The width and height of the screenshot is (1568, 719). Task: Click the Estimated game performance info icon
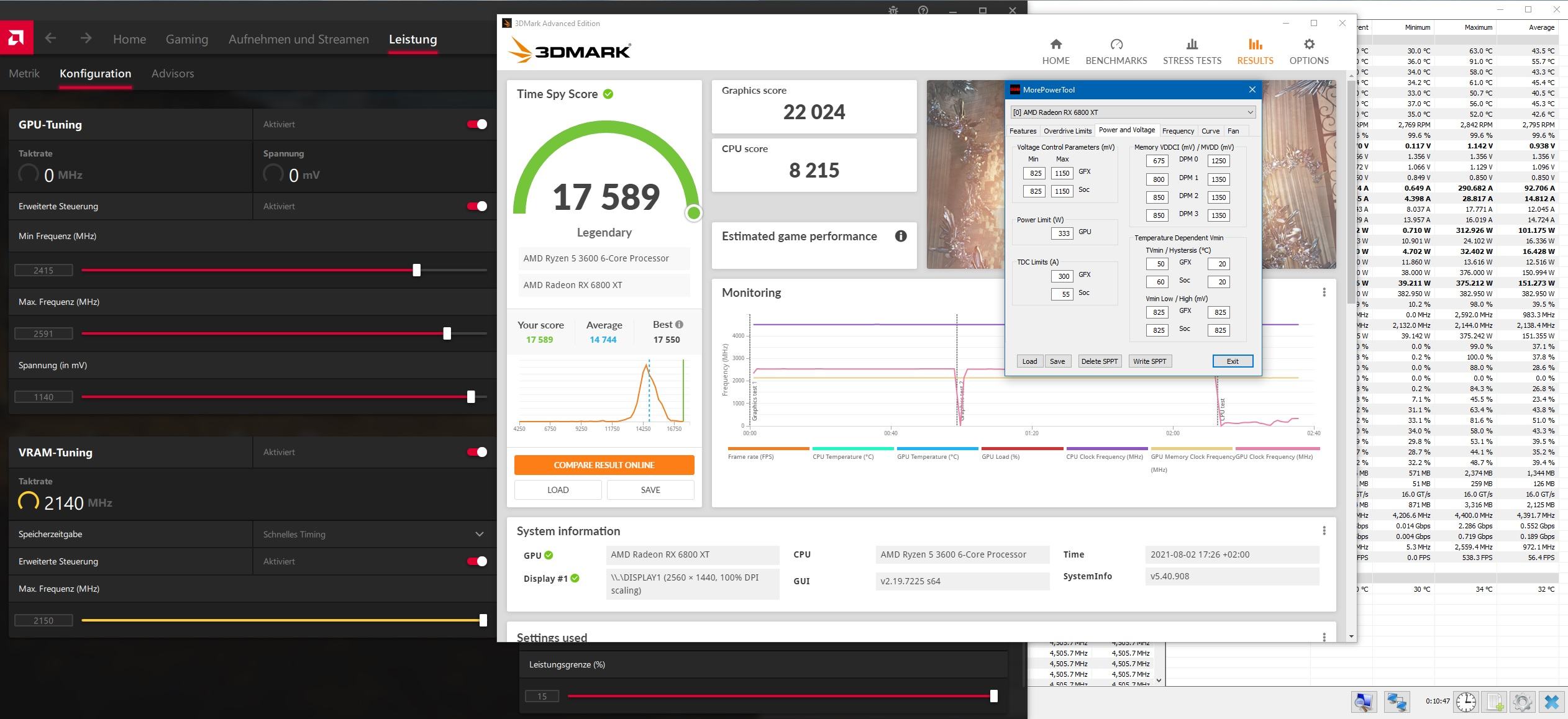click(x=901, y=236)
